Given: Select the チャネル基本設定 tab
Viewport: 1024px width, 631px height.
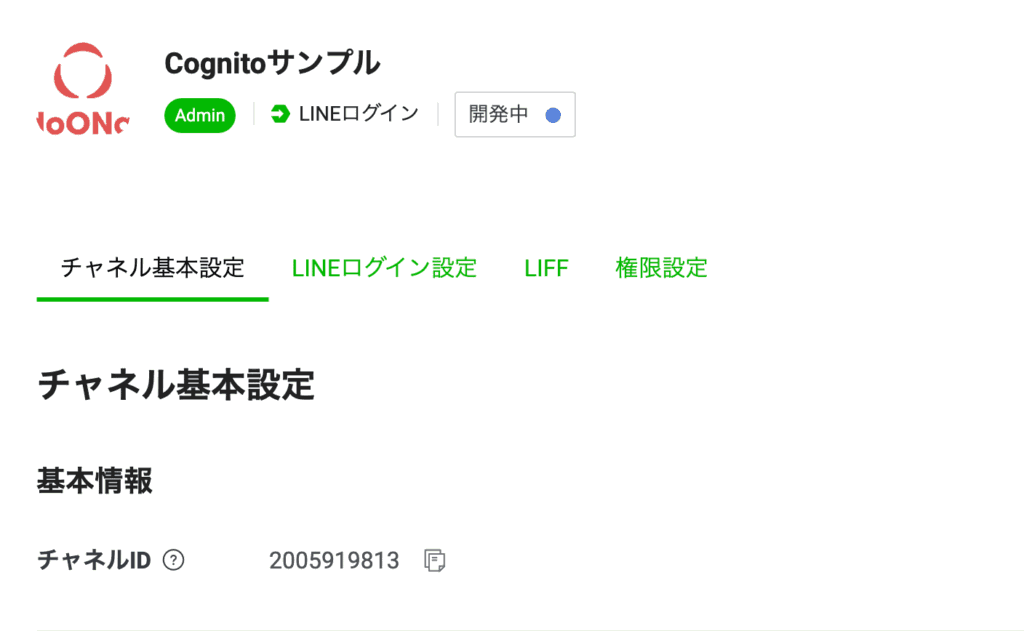Looking at the screenshot, I should [x=152, y=268].
